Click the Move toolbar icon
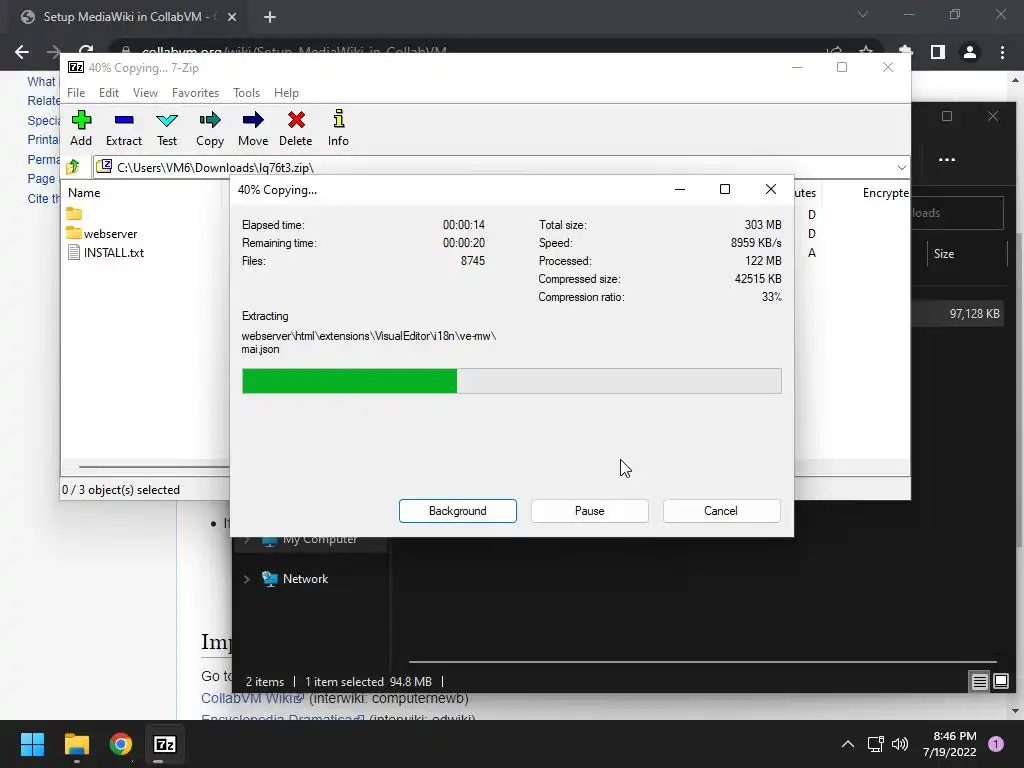Viewport: 1024px width, 768px height. [253, 128]
